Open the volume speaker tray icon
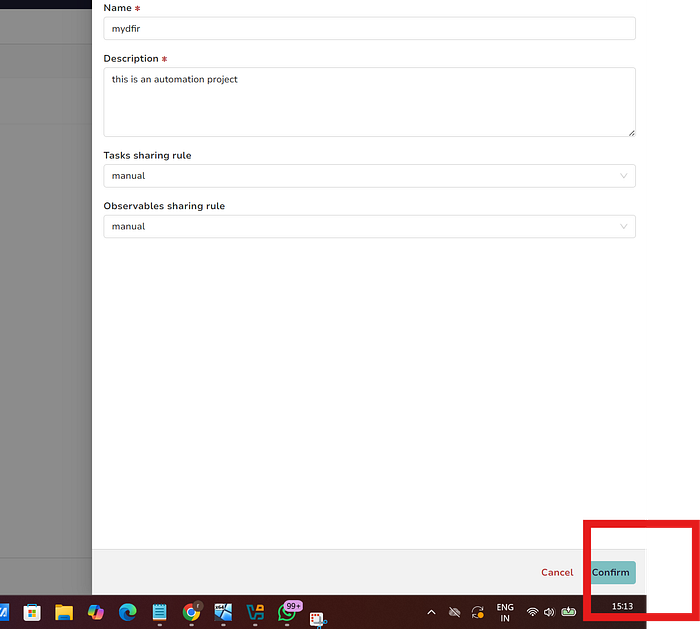The width and height of the screenshot is (700, 629). (x=549, y=612)
